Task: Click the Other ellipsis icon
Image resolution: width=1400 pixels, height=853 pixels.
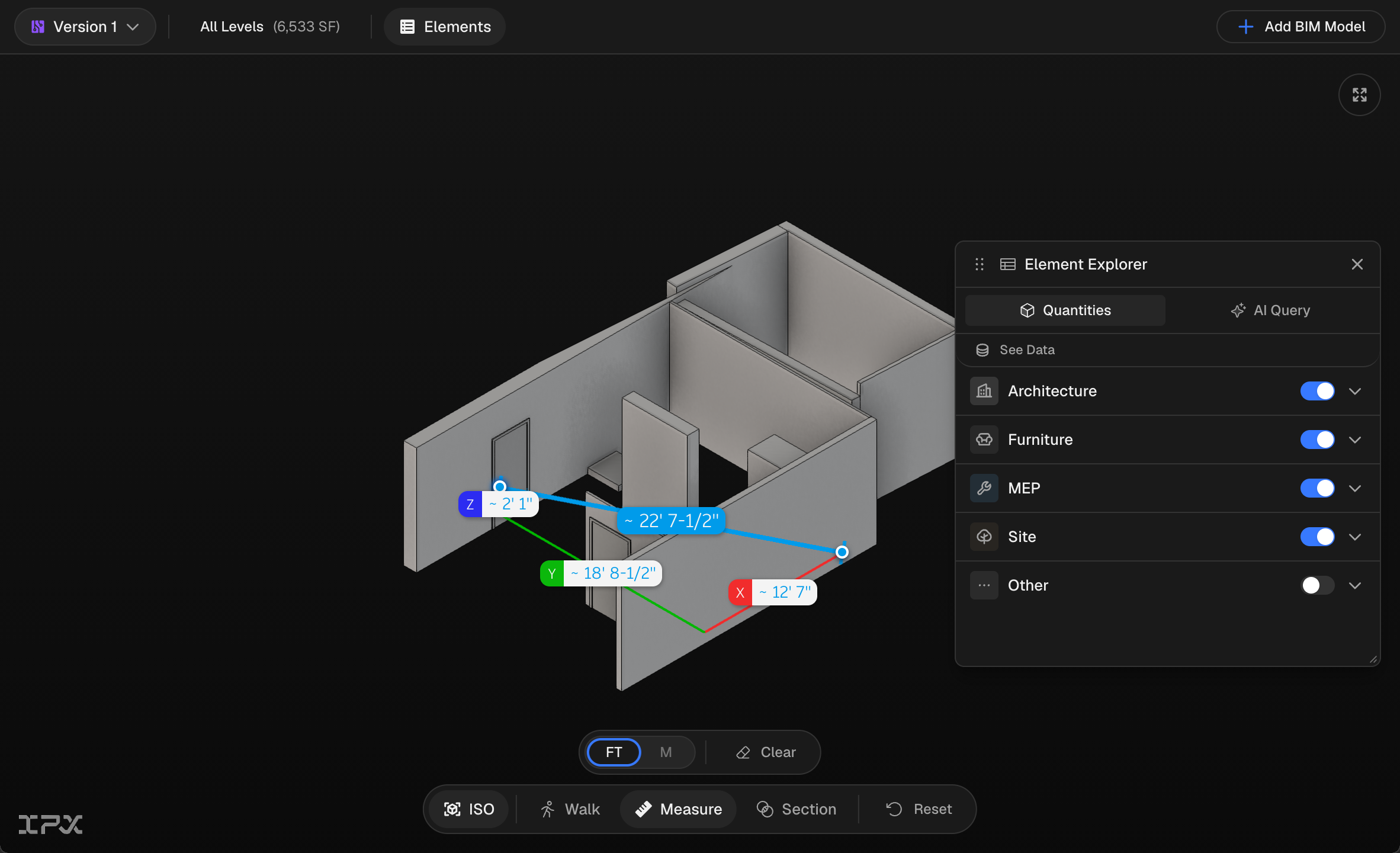Action: tap(984, 585)
